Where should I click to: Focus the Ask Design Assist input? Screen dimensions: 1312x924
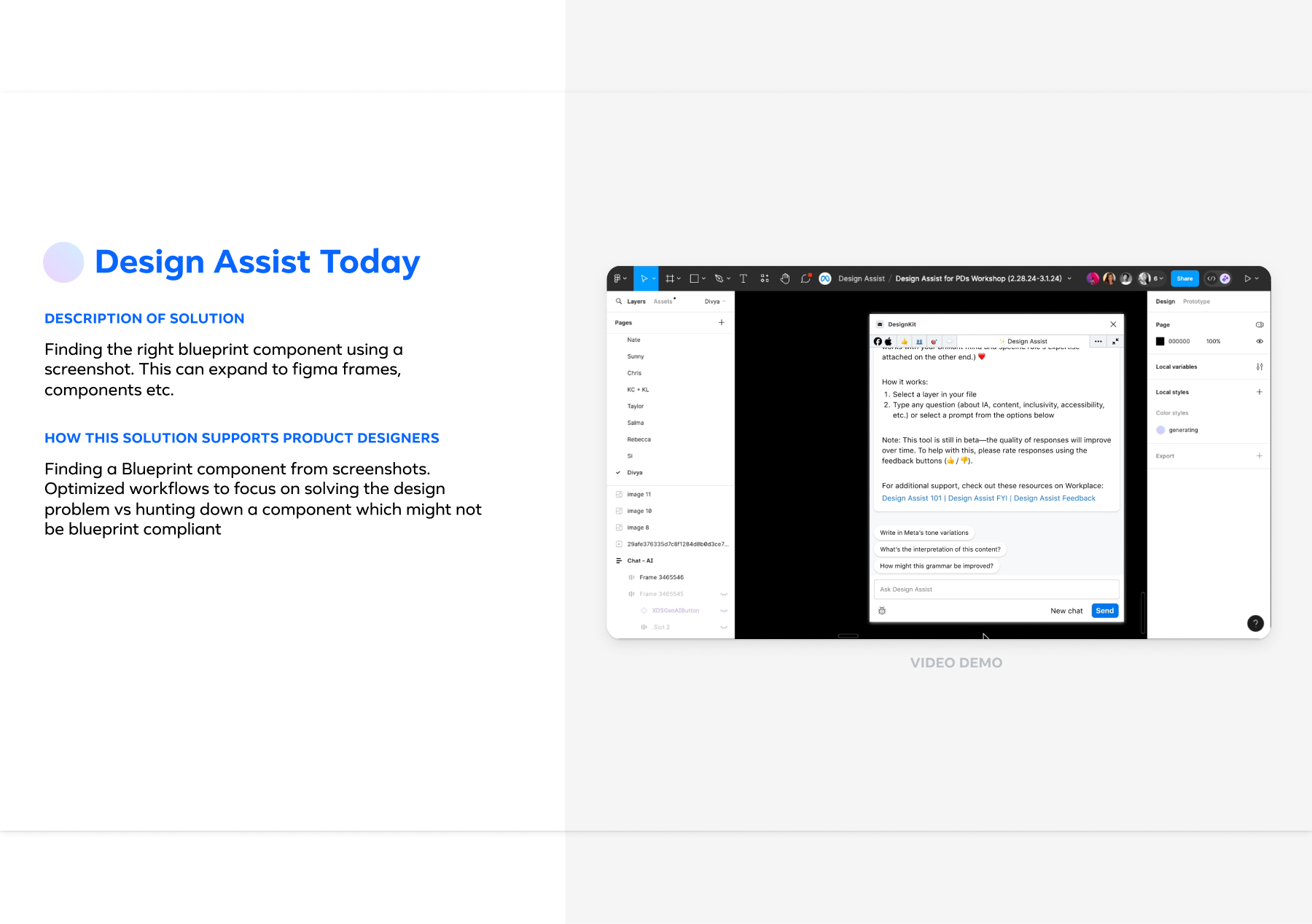(x=996, y=590)
